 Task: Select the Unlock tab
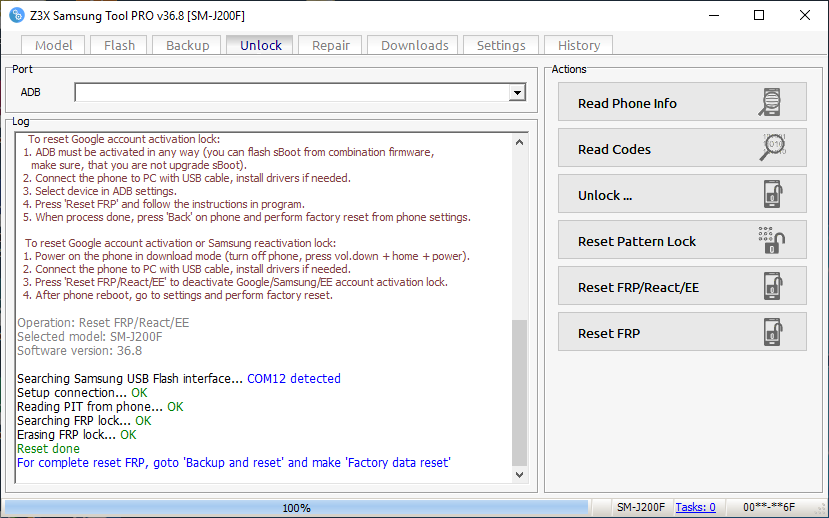261,45
